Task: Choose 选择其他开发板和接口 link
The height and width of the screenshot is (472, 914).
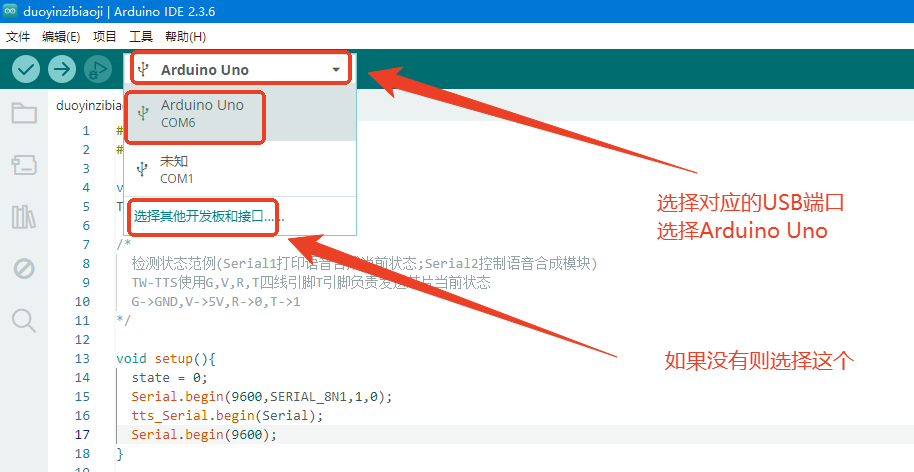Action: (209, 217)
